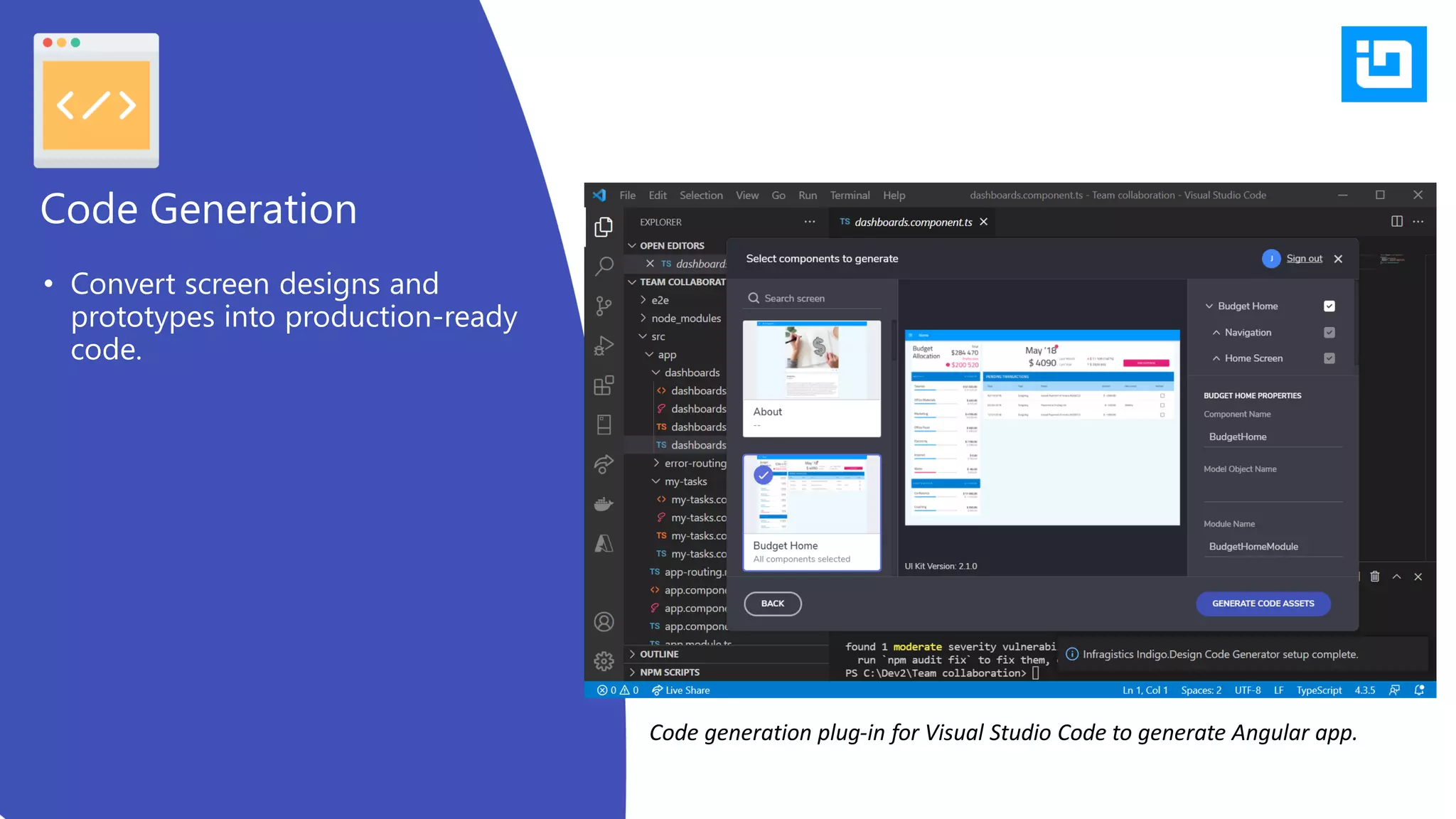
Task: Open the Go menu
Action: (778, 196)
